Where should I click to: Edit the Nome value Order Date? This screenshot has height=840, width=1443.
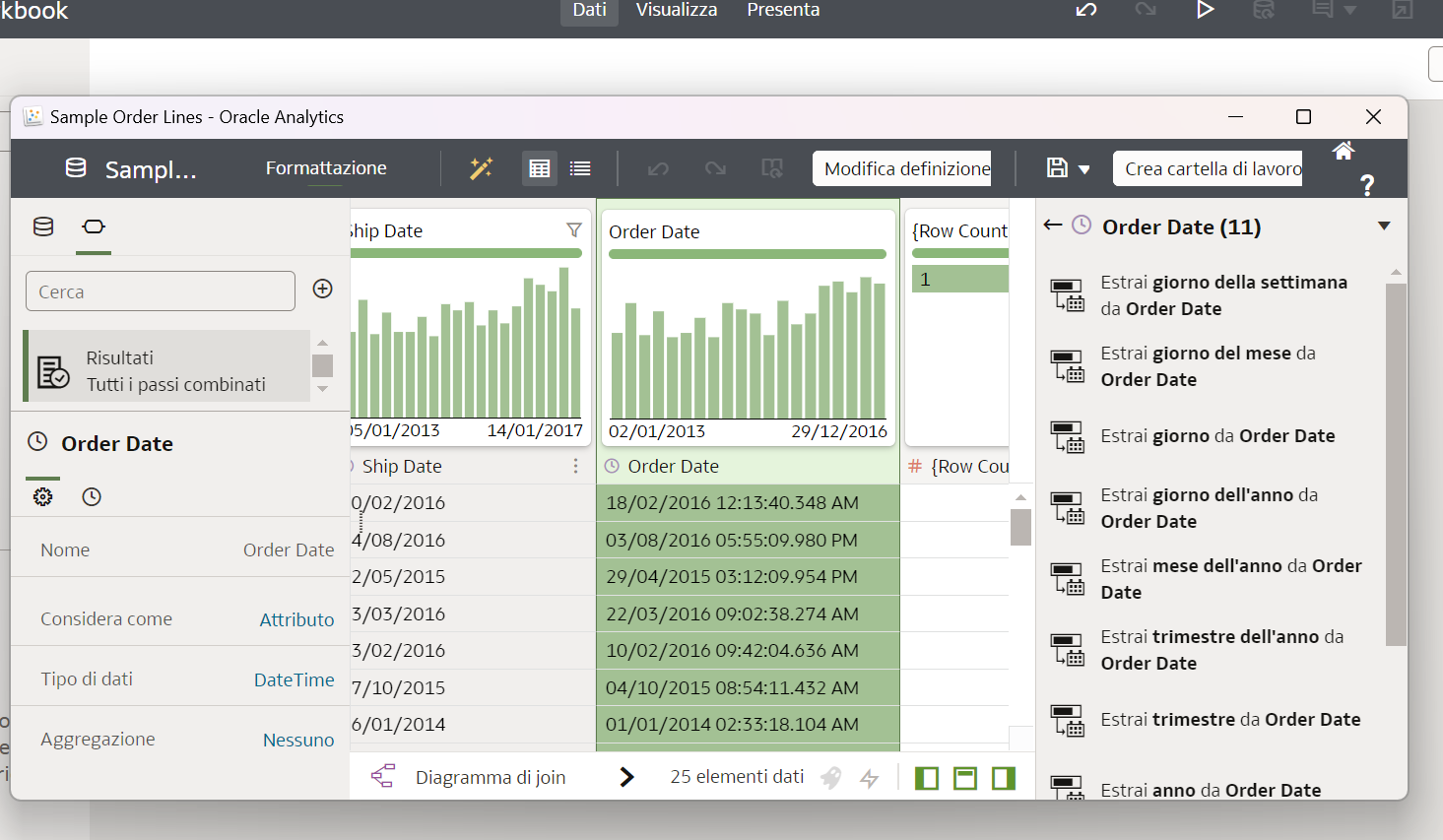(289, 549)
